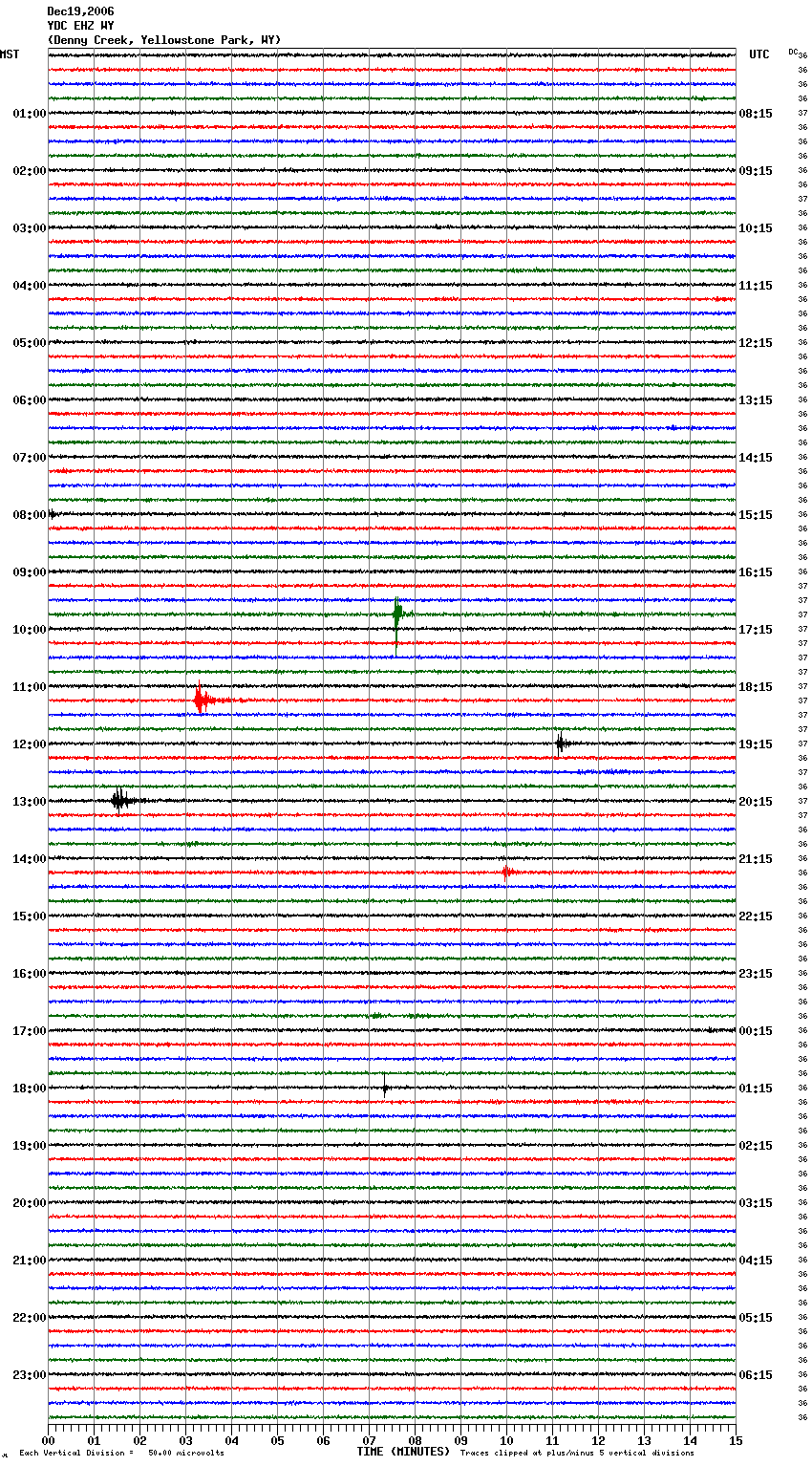This screenshot has height=1466, width=812.
Task: Click the 21:15 UTC time label
Action: pos(756,859)
